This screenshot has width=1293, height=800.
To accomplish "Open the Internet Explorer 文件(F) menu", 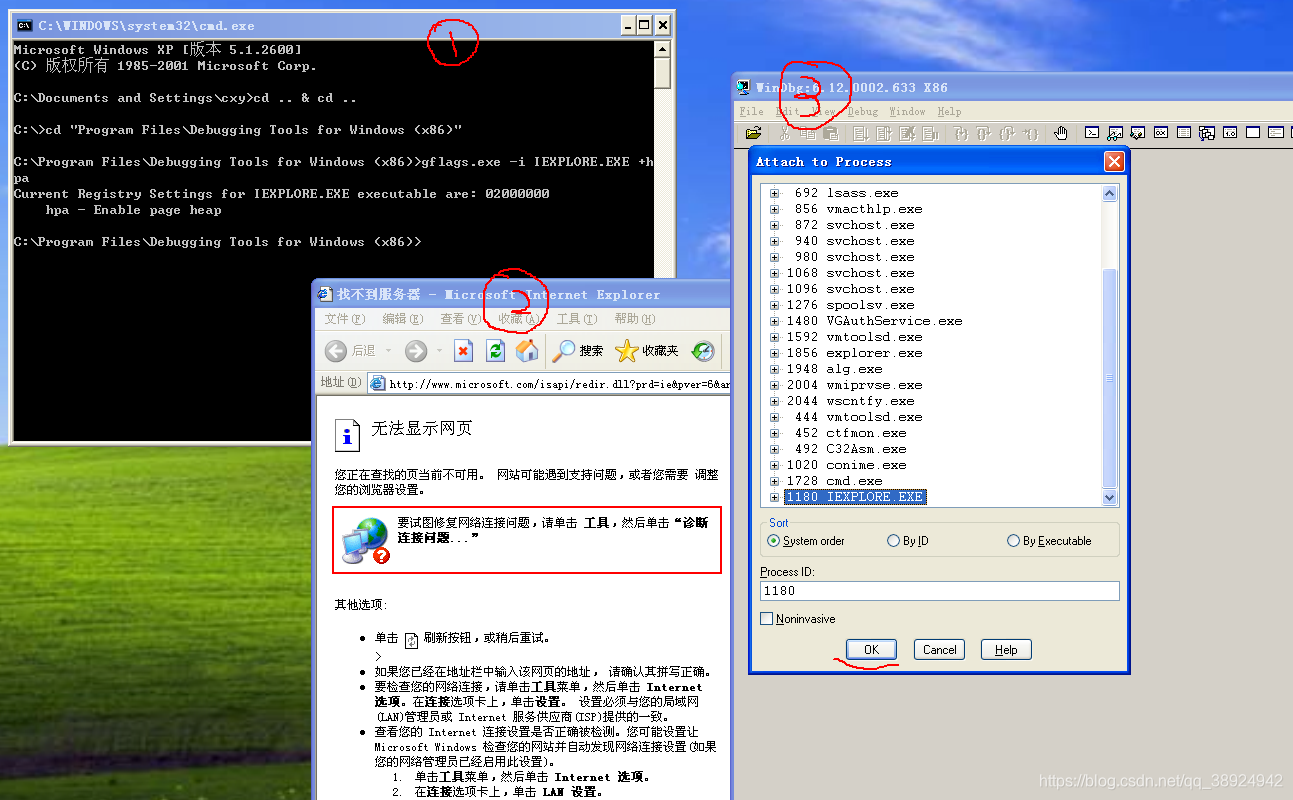I will 345,319.
